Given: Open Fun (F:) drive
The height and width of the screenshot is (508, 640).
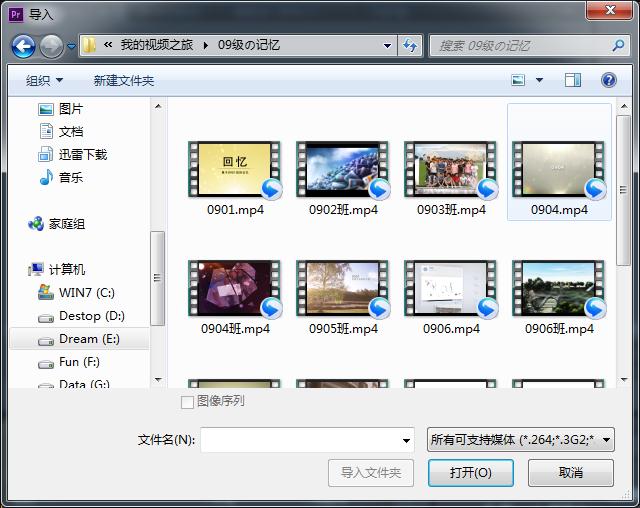Looking at the screenshot, I should point(69,362).
